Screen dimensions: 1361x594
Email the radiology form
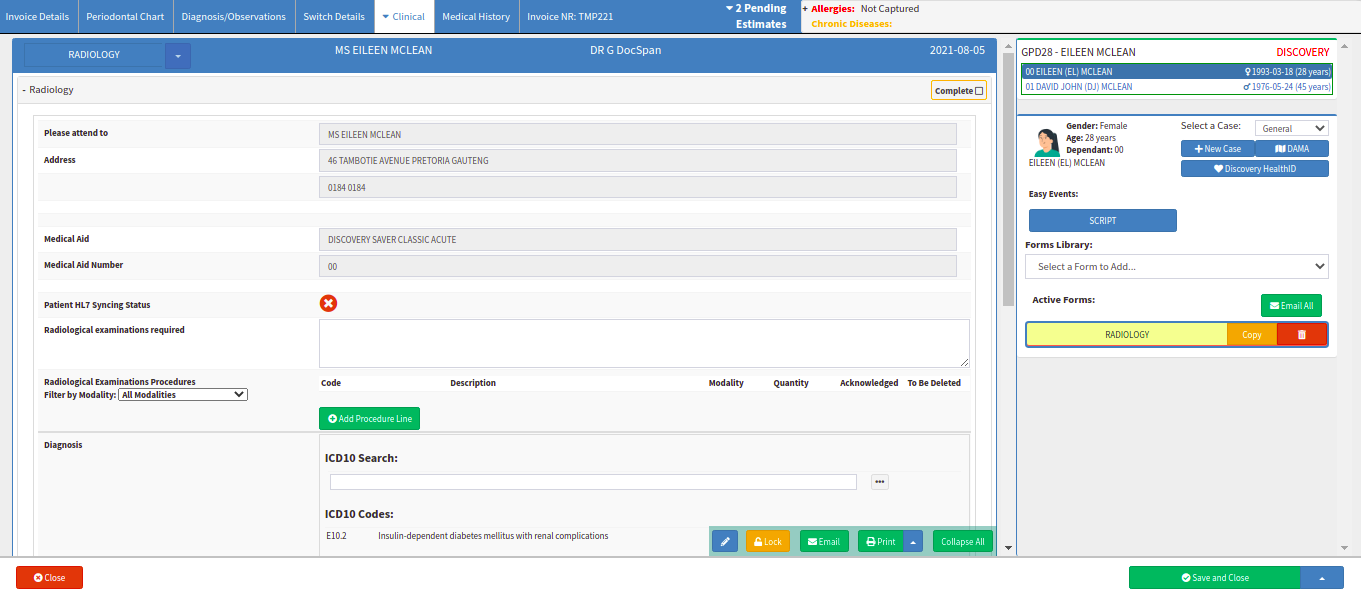point(824,541)
